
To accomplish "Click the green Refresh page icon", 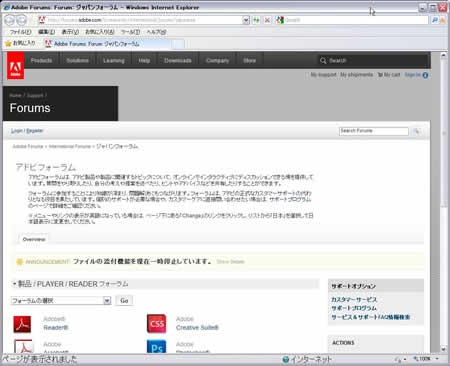I will (256, 20).
